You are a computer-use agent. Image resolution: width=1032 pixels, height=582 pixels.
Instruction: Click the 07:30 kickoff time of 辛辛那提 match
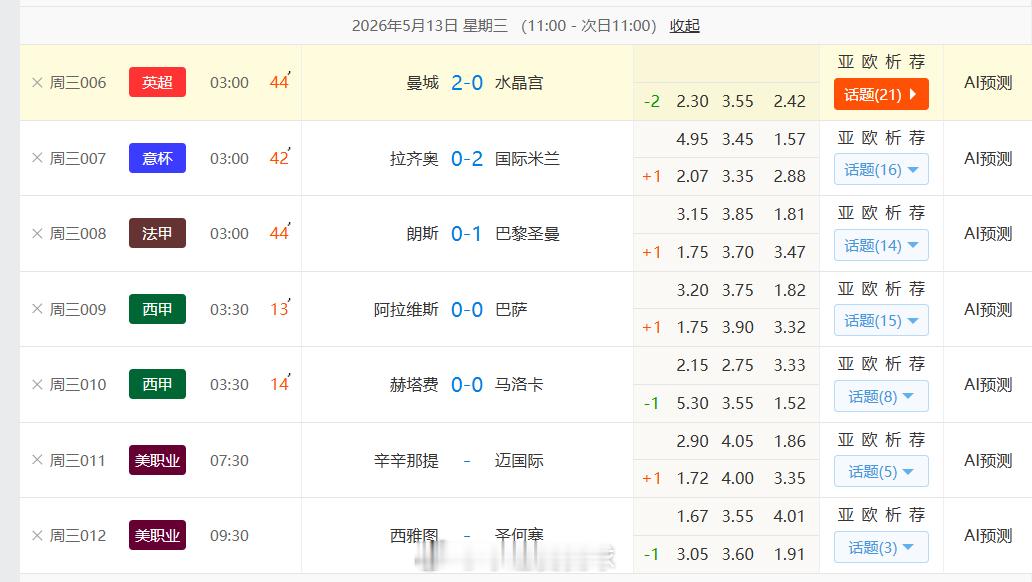pos(229,460)
